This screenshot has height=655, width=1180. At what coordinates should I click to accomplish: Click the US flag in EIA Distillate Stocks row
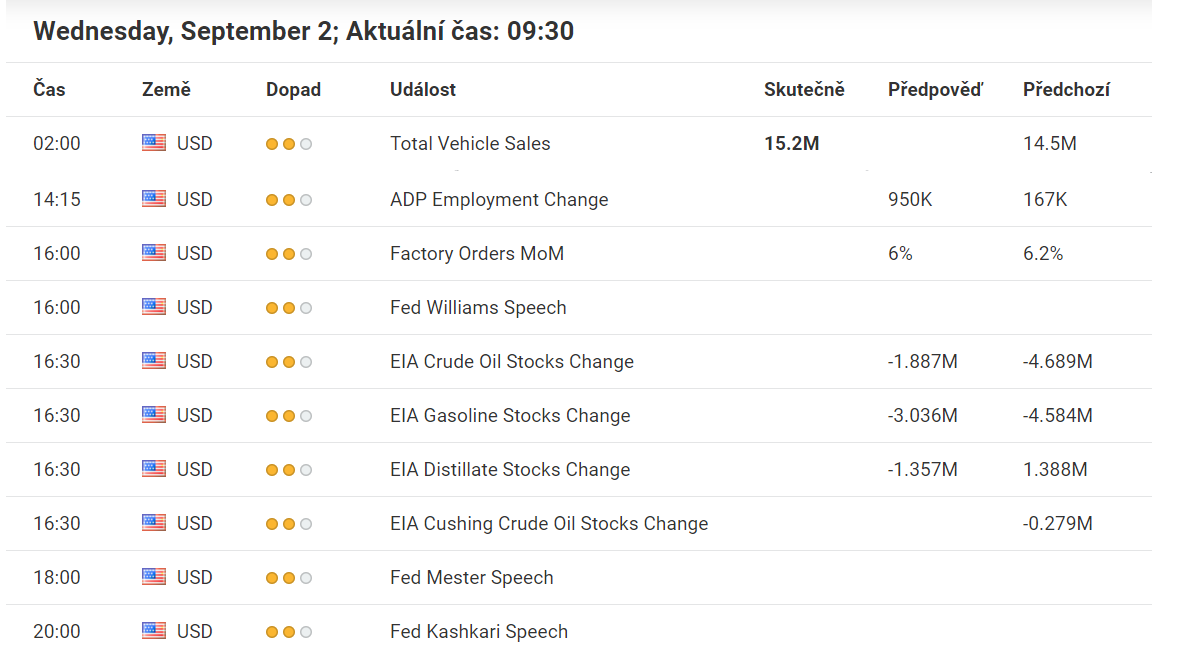tap(154, 469)
